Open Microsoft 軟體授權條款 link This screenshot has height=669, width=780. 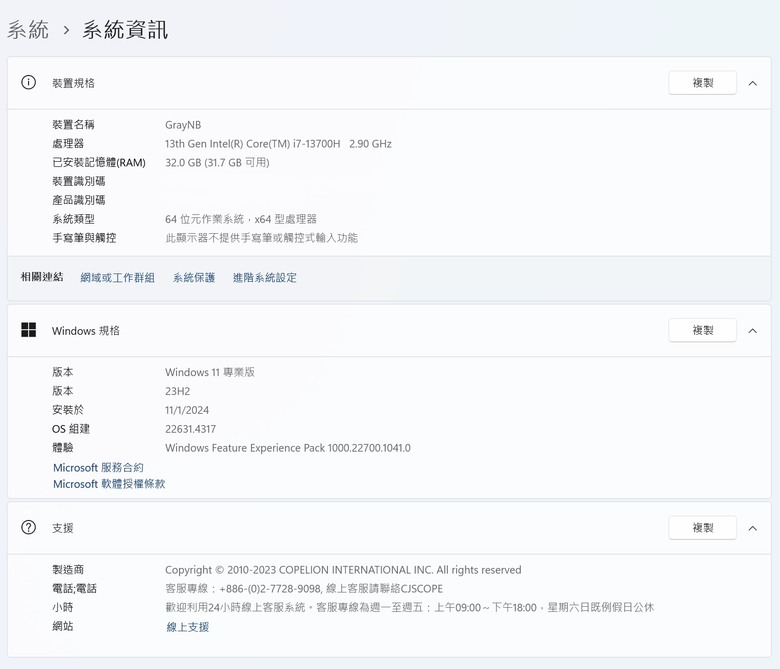[109, 484]
